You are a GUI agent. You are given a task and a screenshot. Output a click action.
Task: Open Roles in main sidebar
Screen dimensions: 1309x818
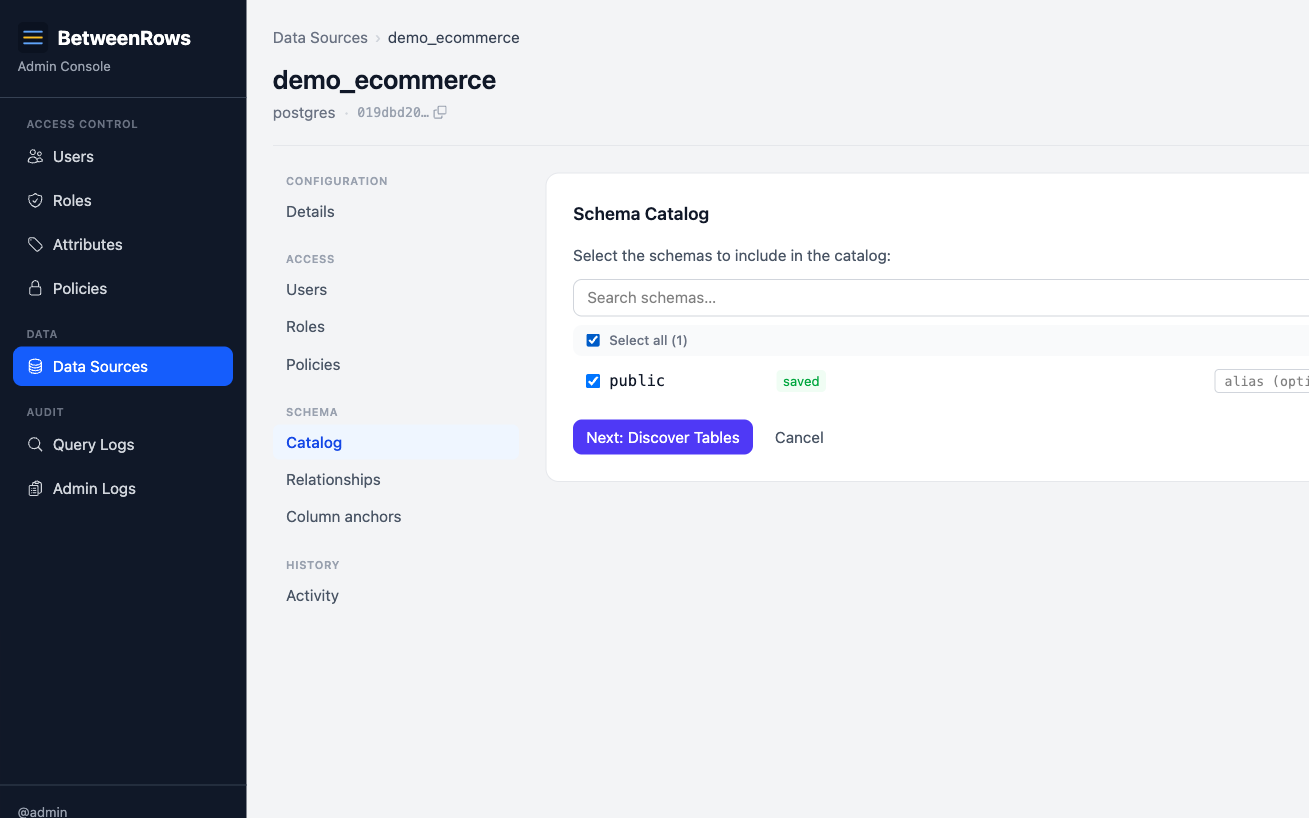click(123, 201)
